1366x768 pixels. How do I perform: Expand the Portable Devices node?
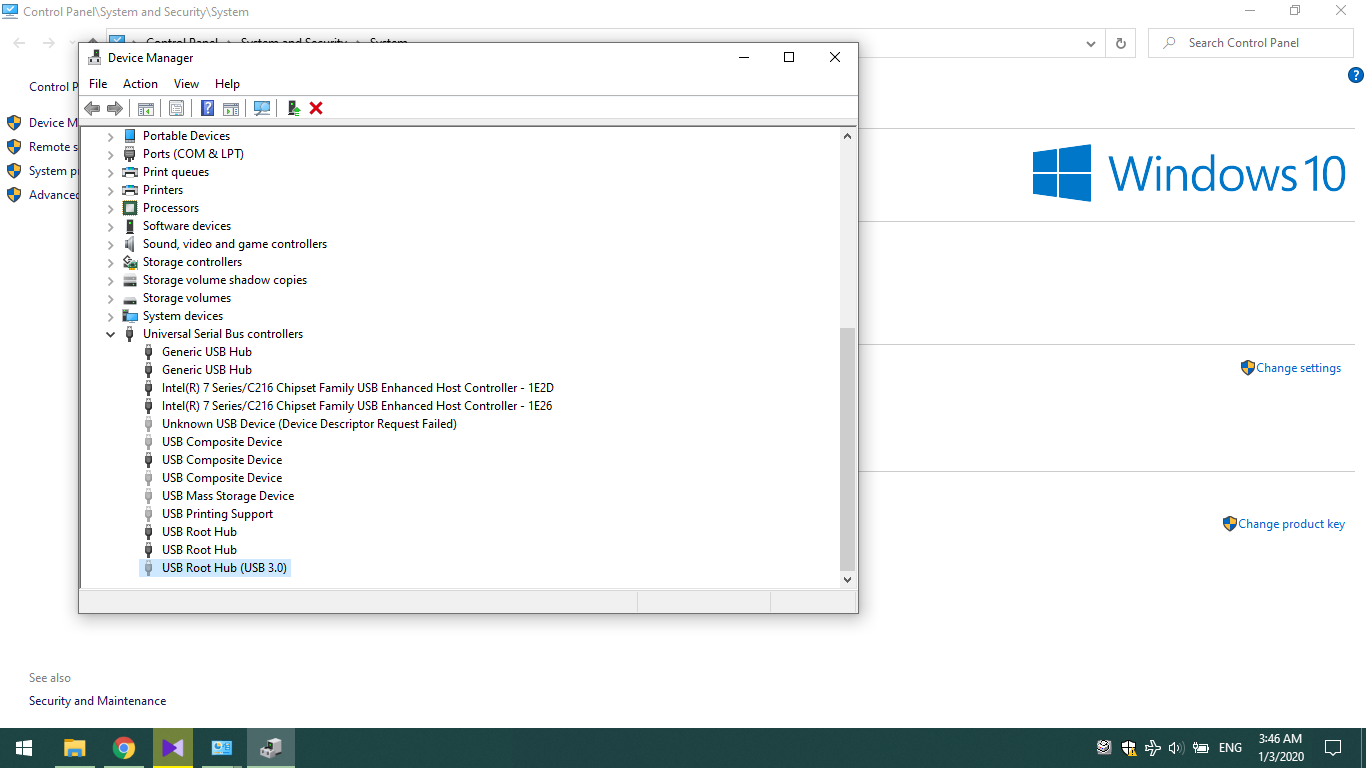tap(111, 136)
